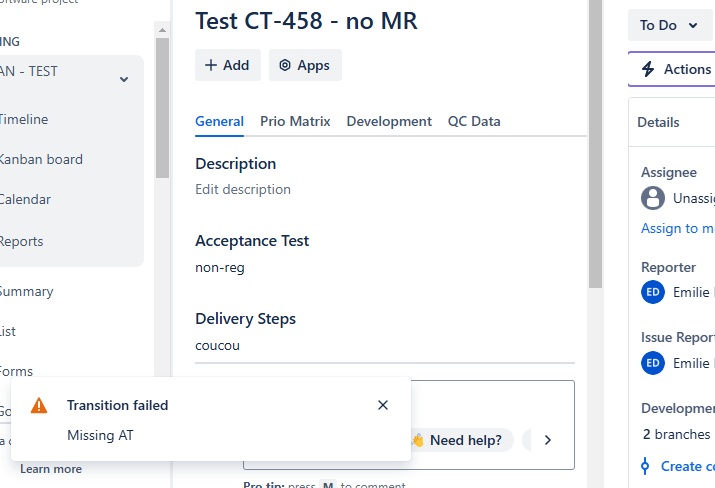Open Timeline in the sidebar
715x488 pixels.
pyautogui.click(x=23, y=119)
